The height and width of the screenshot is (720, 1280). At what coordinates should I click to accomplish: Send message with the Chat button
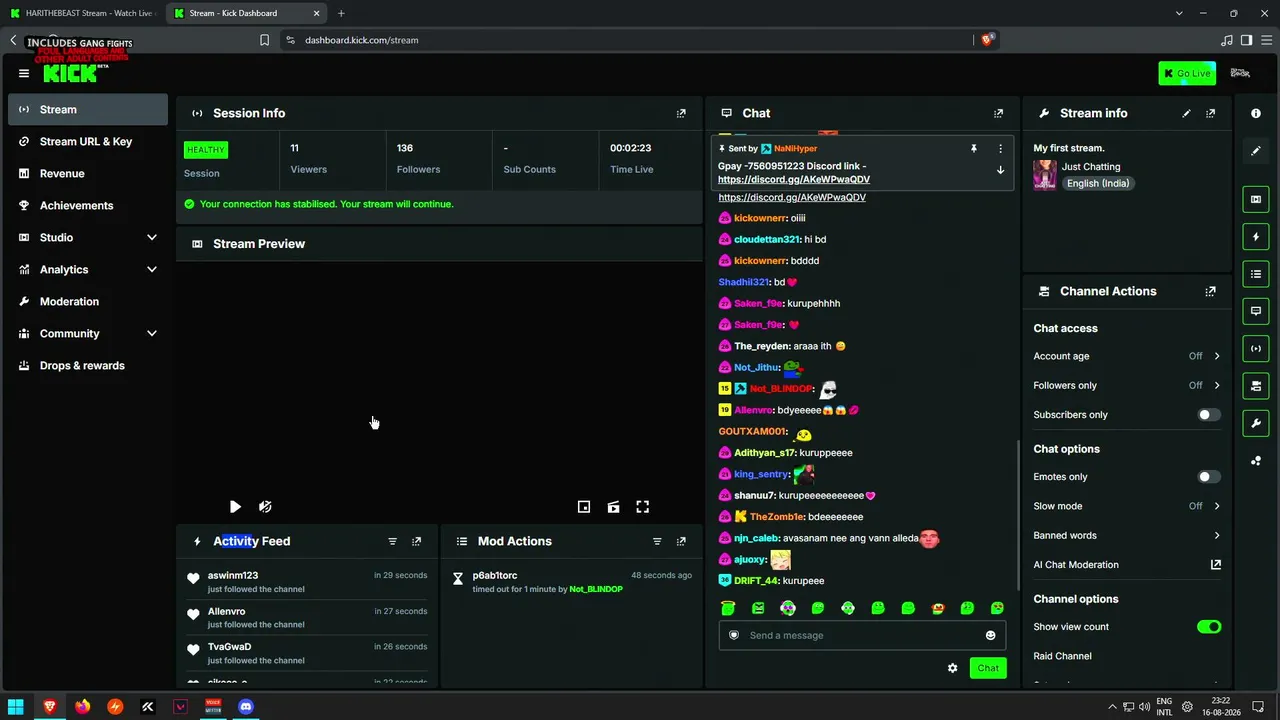coord(988,668)
